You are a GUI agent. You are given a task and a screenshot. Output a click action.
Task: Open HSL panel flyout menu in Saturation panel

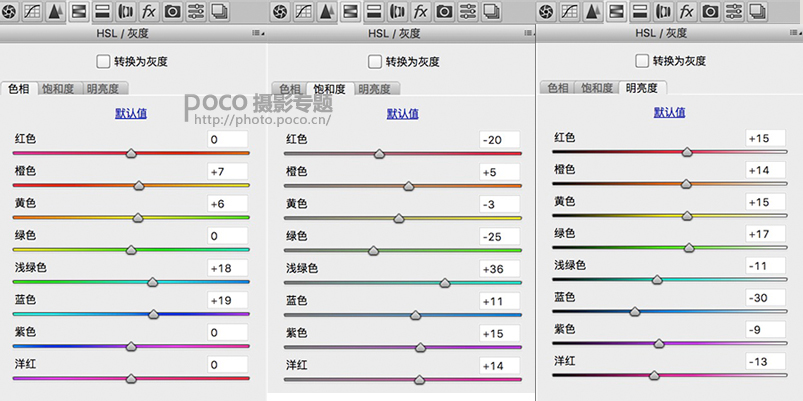[x=529, y=33]
